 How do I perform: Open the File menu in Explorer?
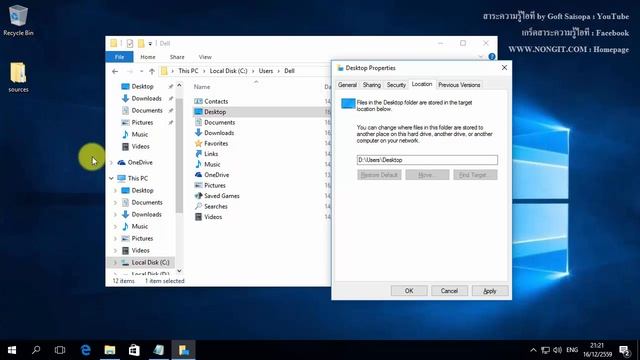pos(119,57)
